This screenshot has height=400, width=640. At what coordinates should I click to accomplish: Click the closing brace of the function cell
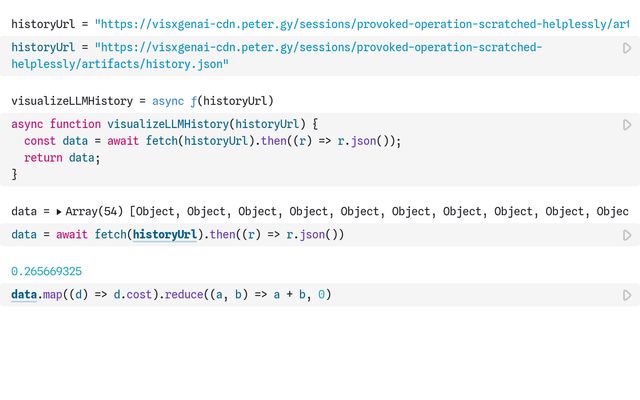click(x=15, y=174)
